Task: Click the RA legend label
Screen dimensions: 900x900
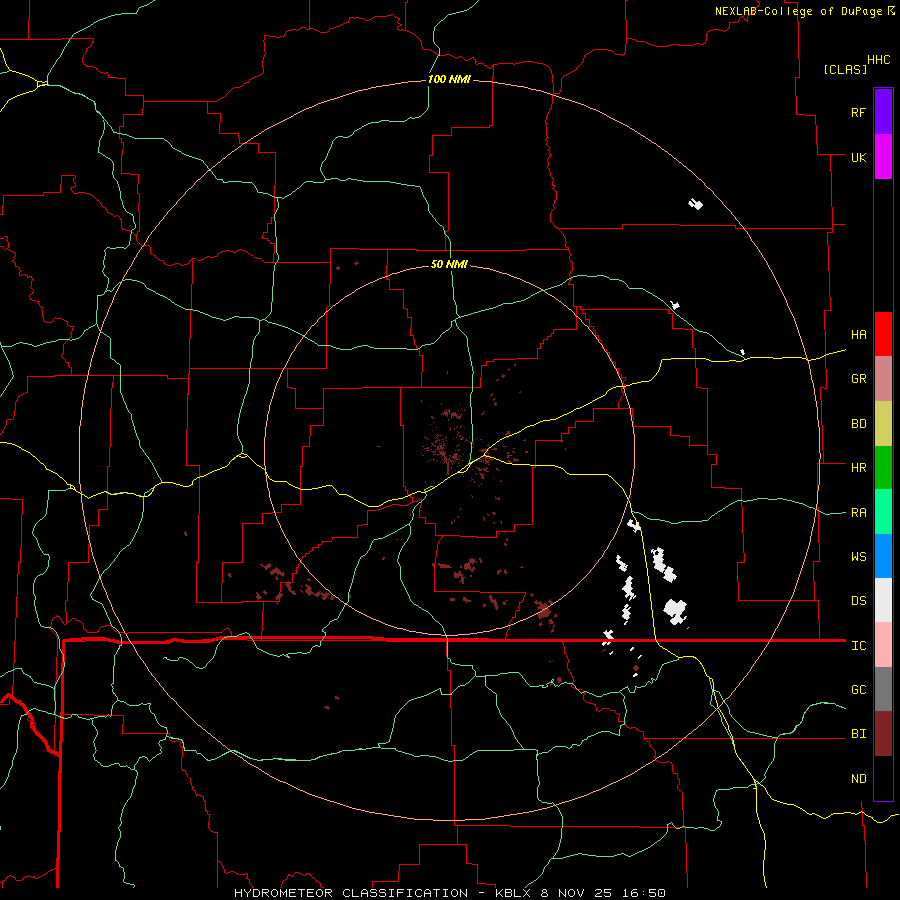Action: coord(858,513)
